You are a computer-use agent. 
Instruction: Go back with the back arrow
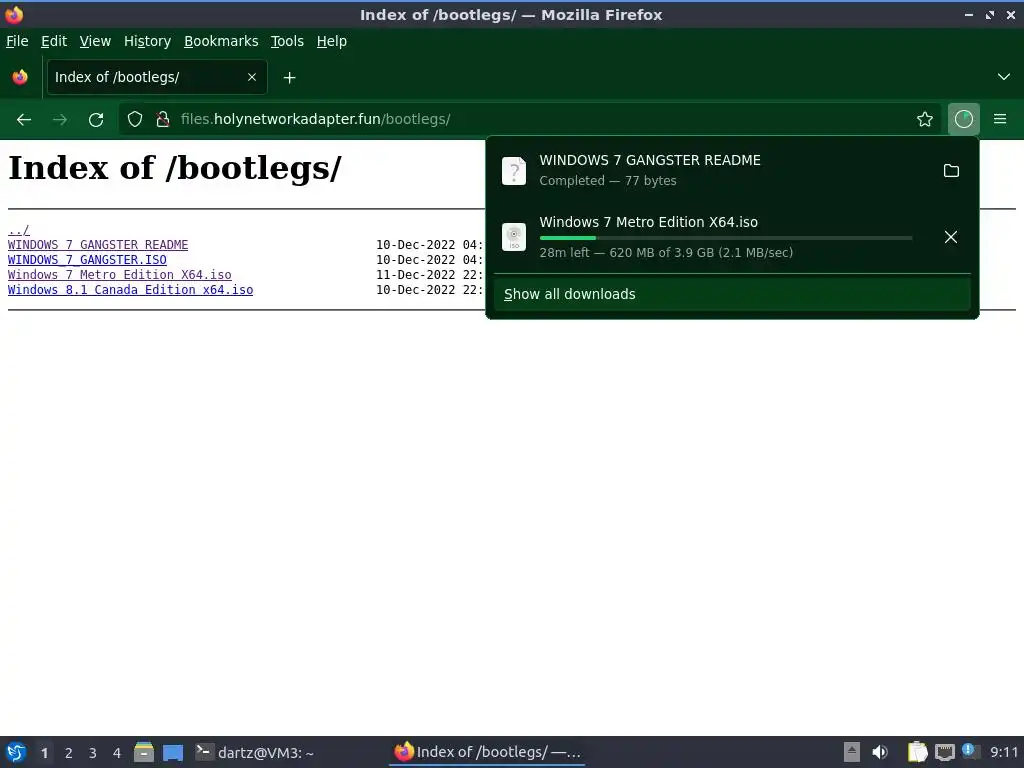(24, 120)
